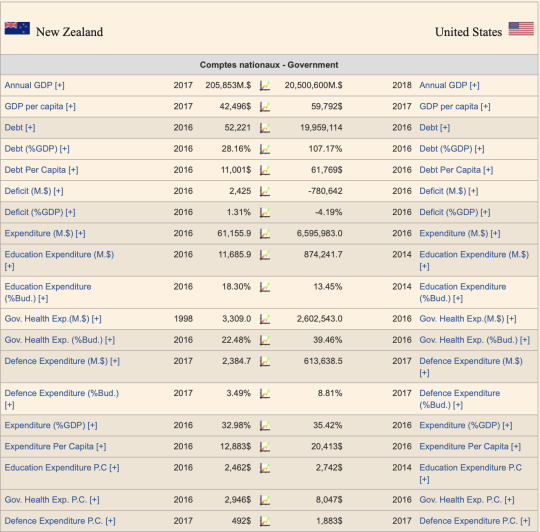Viewport: 540px width, 532px height.
Task: Open right Education Expenditure (%Bud.) link
Action: click(463, 292)
